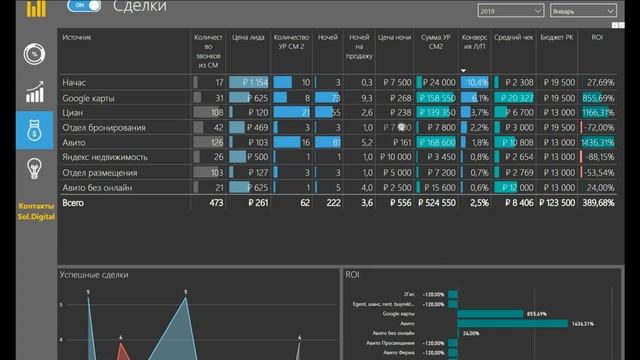640x360 pixels.
Task: Select the Начас source row
Action: tap(338, 82)
